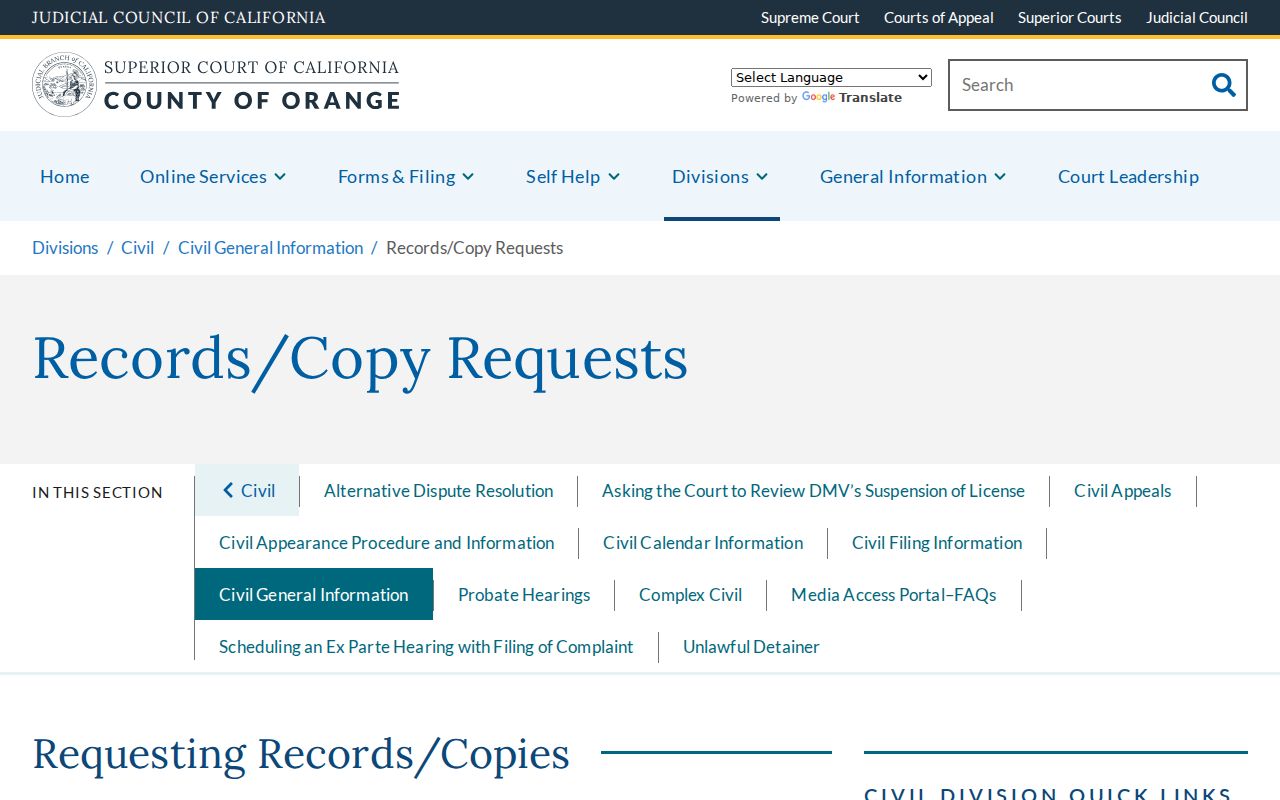The height and width of the screenshot is (800, 1280).
Task: Expand the Self Help menu
Action: pos(573,176)
